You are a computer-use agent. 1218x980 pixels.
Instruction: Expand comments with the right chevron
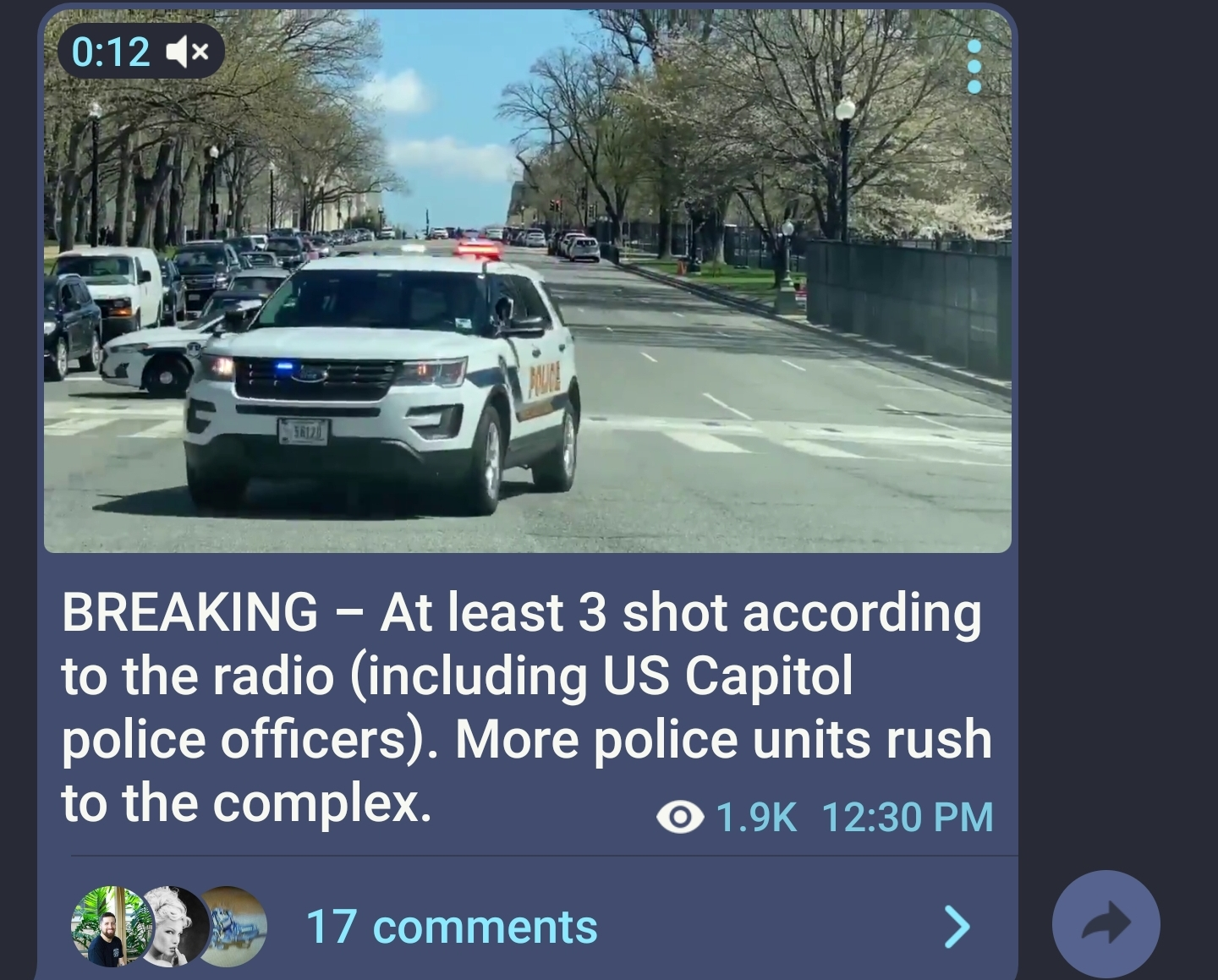(x=957, y=927)
